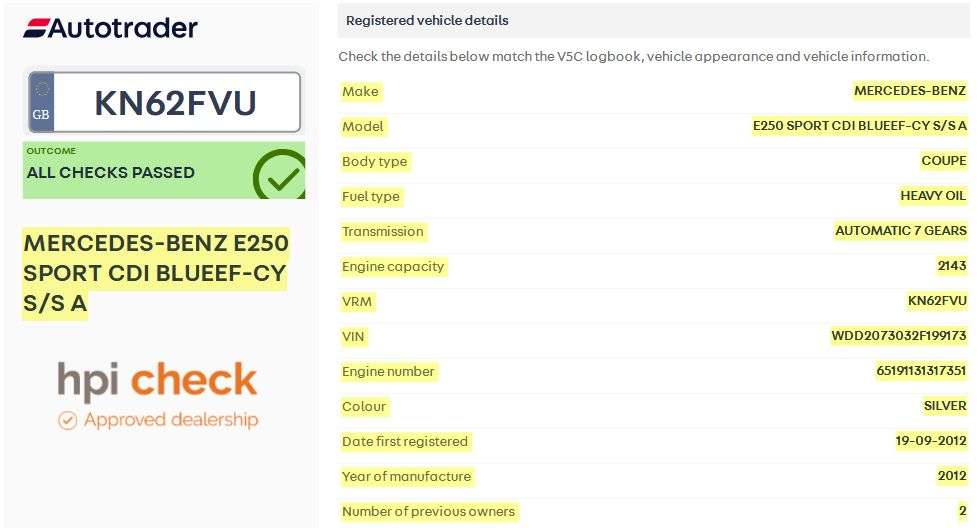
Task: Select the KN62FVU number plate
Action: (x=176, y=102)
